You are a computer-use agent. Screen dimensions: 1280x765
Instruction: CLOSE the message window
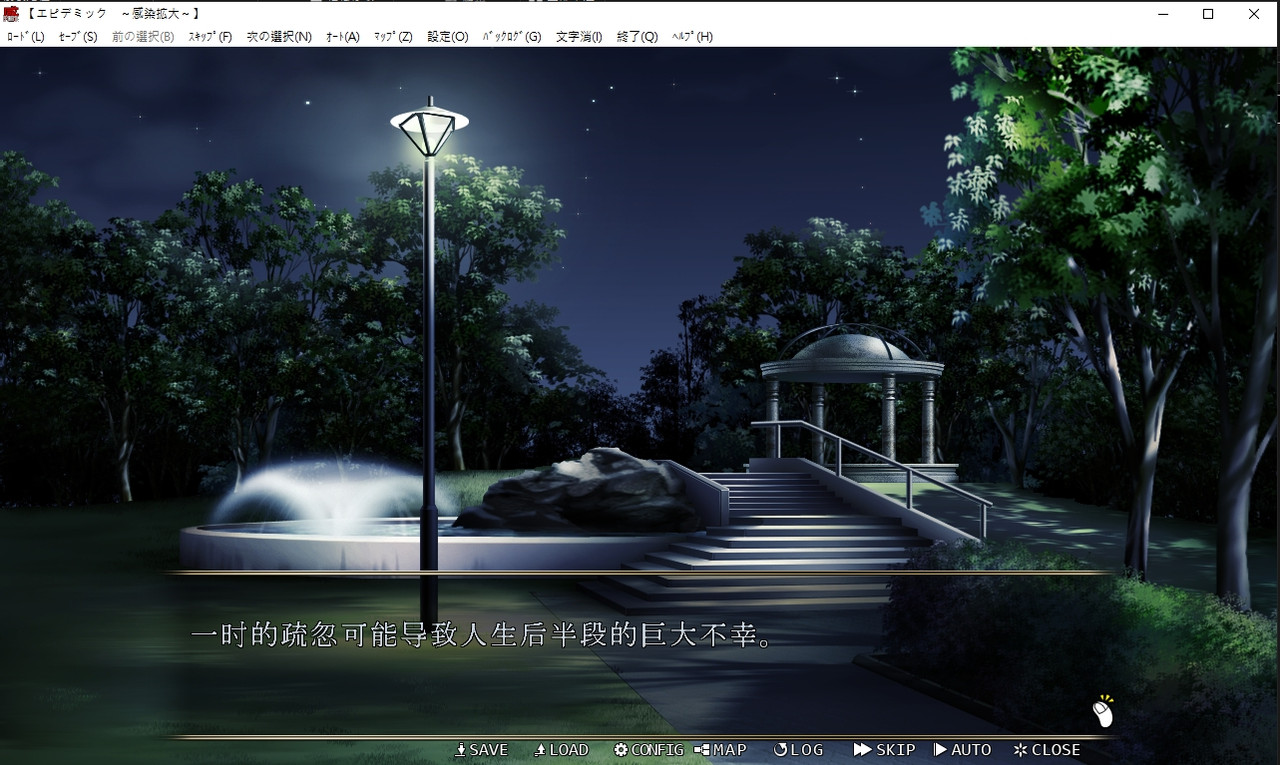pos(1047,750)
